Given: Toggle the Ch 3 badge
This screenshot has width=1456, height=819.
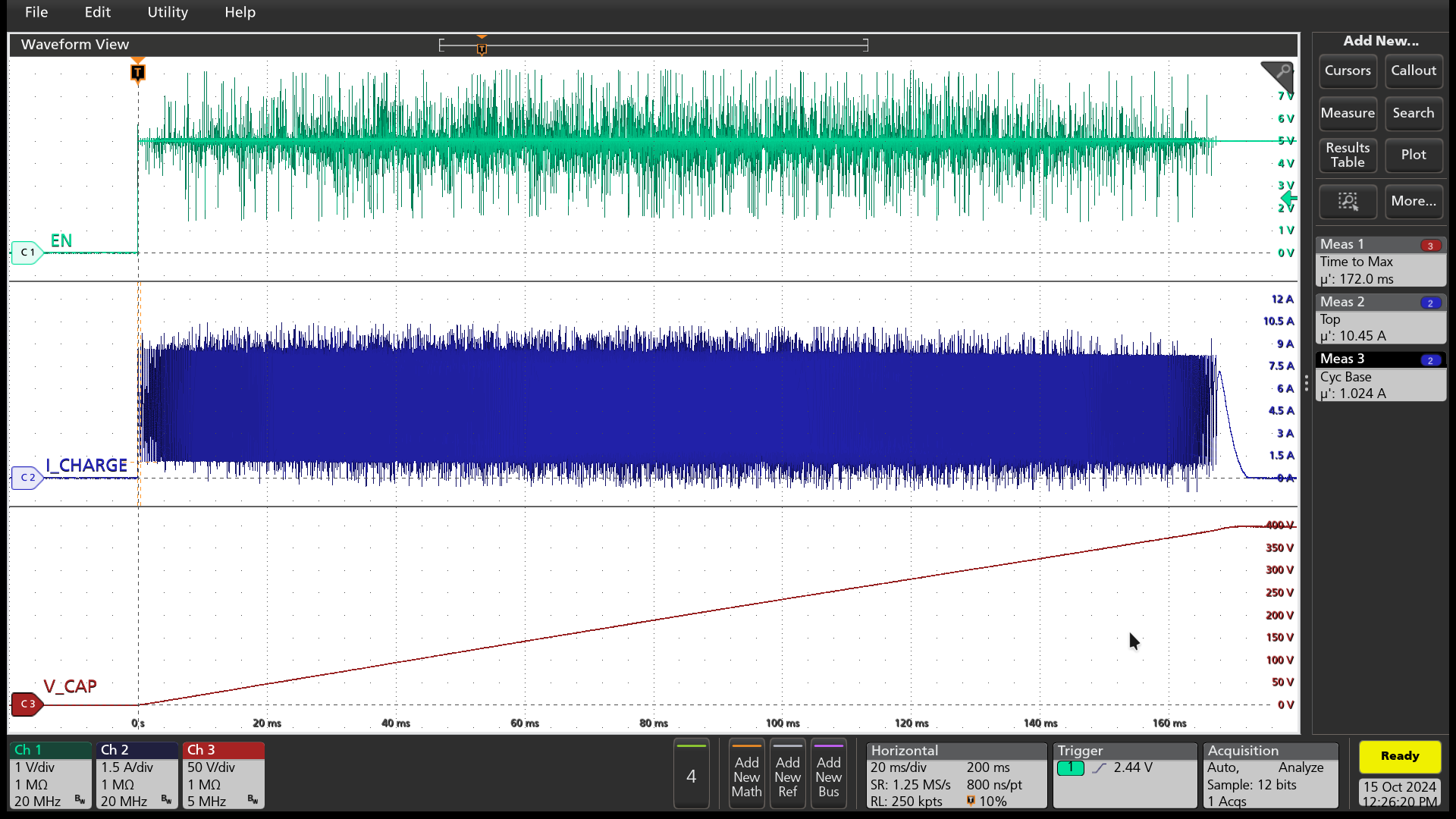Looking at the screenshot, I should (223, 775).
